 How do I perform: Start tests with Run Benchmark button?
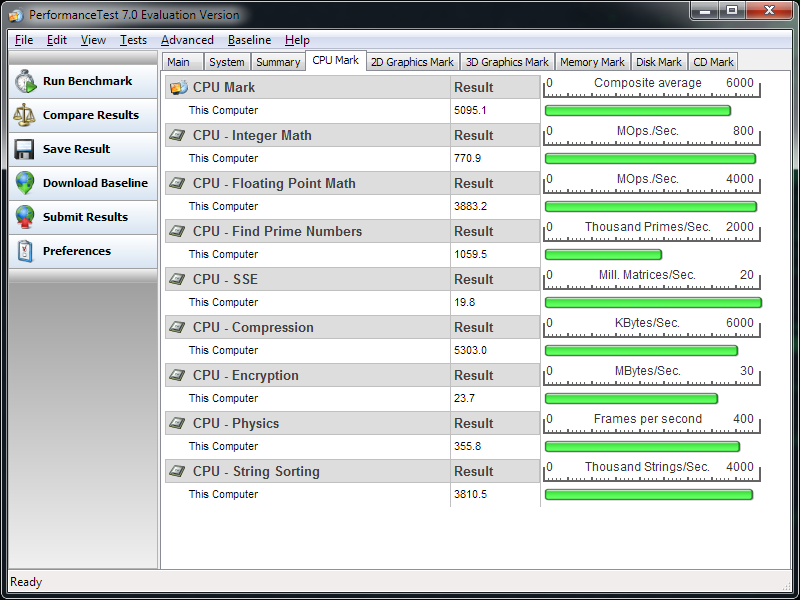(83, 81)
